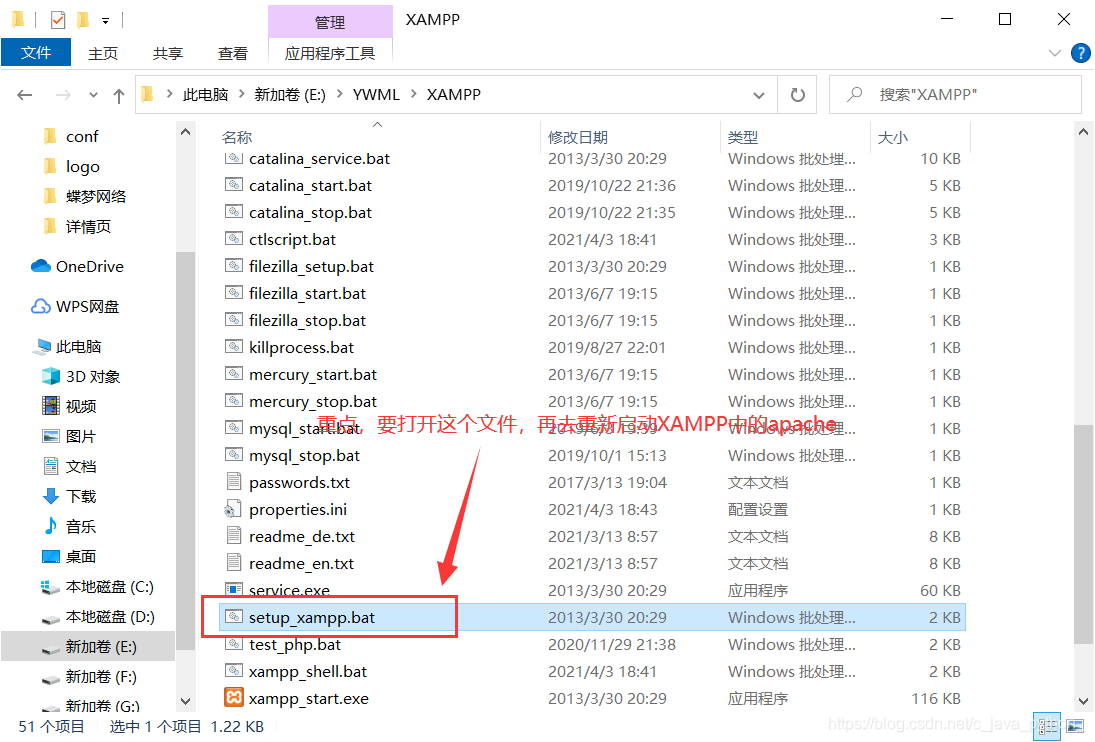Click the killprocess.bat file icon

[233, 347]
